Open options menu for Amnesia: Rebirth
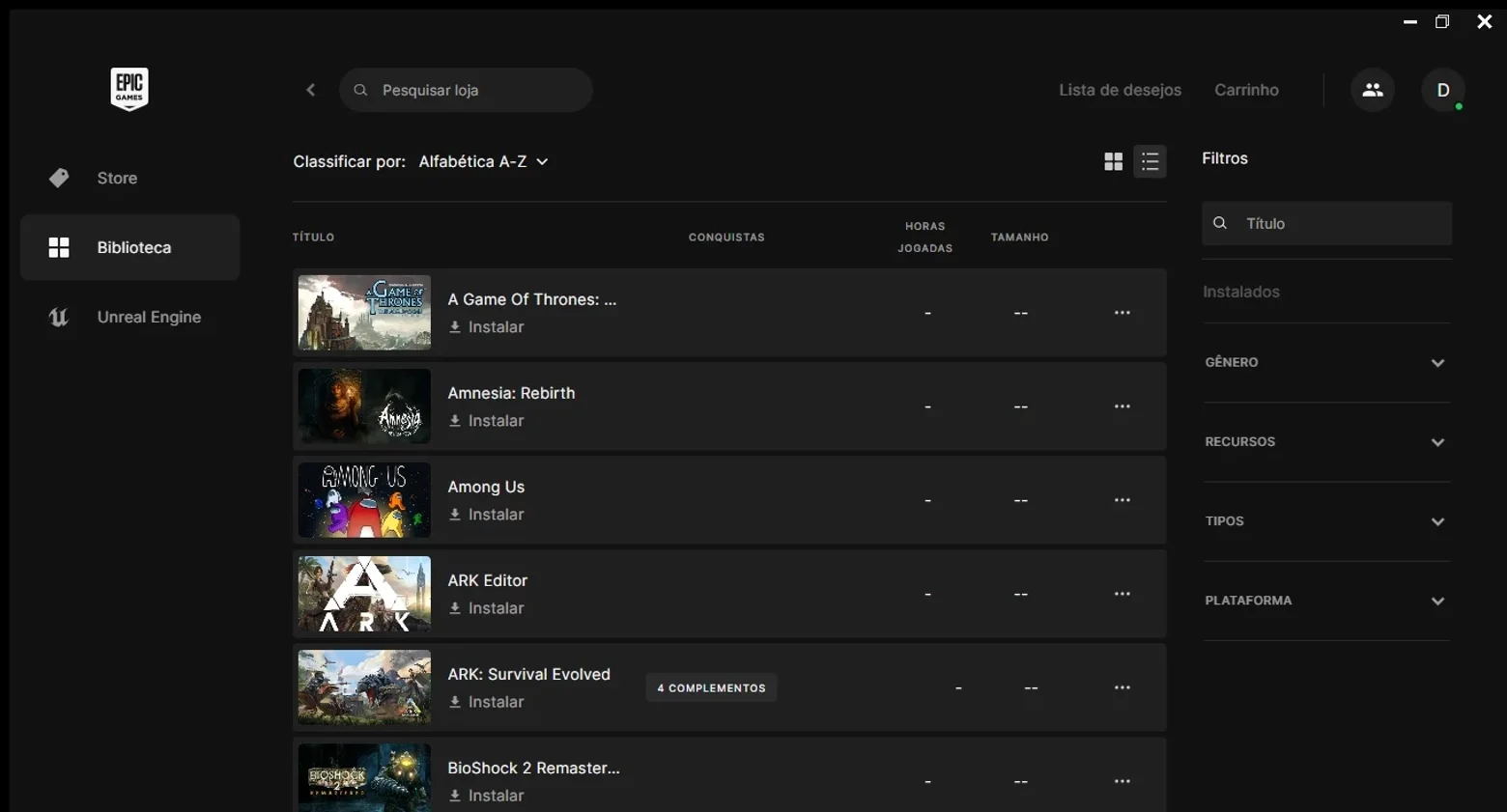Screen dimensions: 1507x812 click(1123, 406)
